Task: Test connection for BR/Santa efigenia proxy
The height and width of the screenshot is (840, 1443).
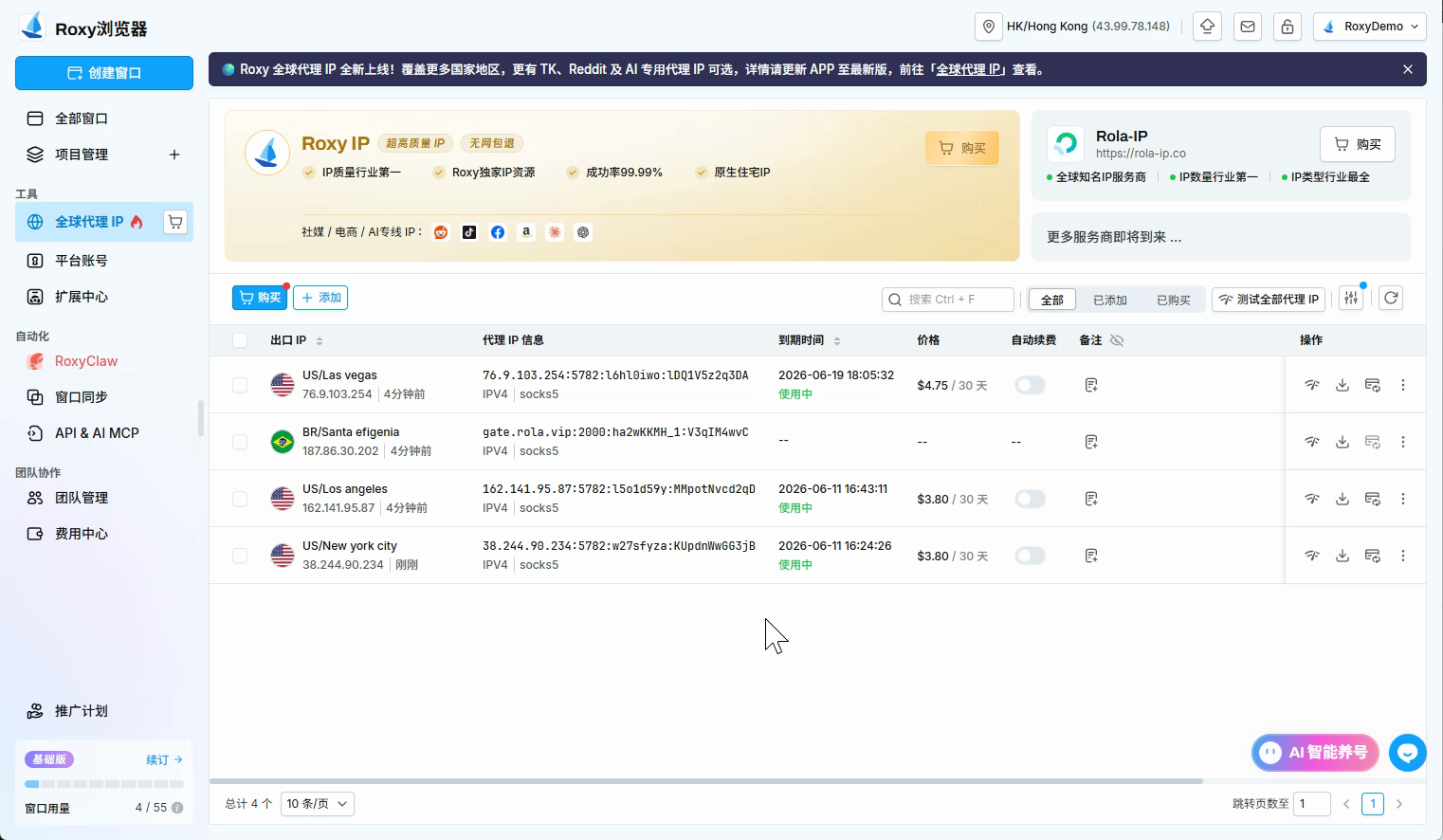Action: point(1312,442)
